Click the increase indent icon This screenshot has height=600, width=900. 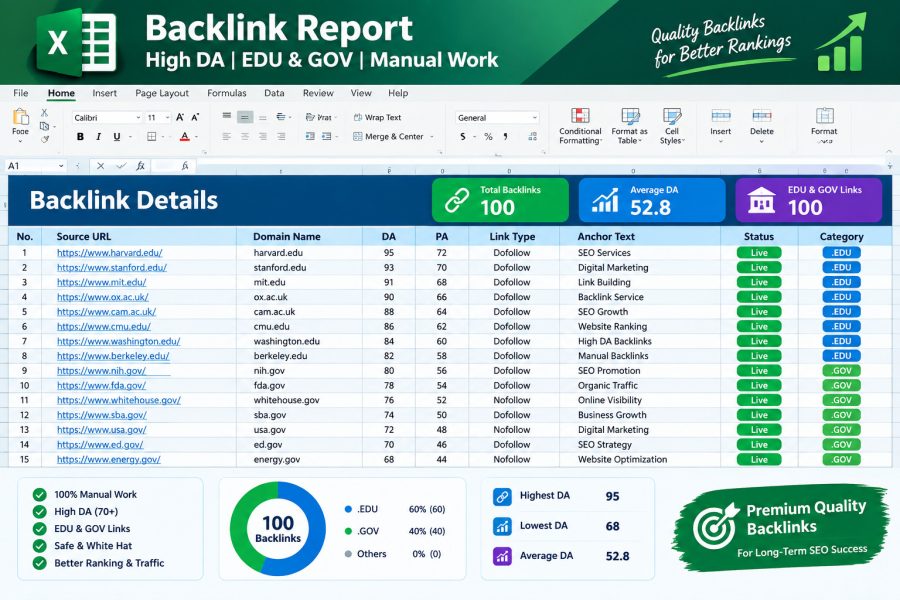(327, 137)
